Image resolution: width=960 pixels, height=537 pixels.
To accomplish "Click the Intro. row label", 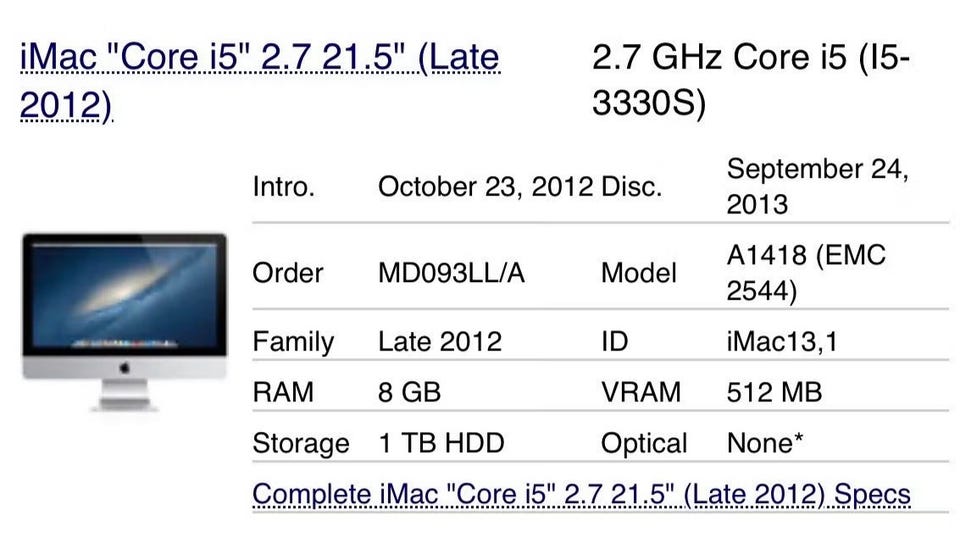I will click(284, 187).
